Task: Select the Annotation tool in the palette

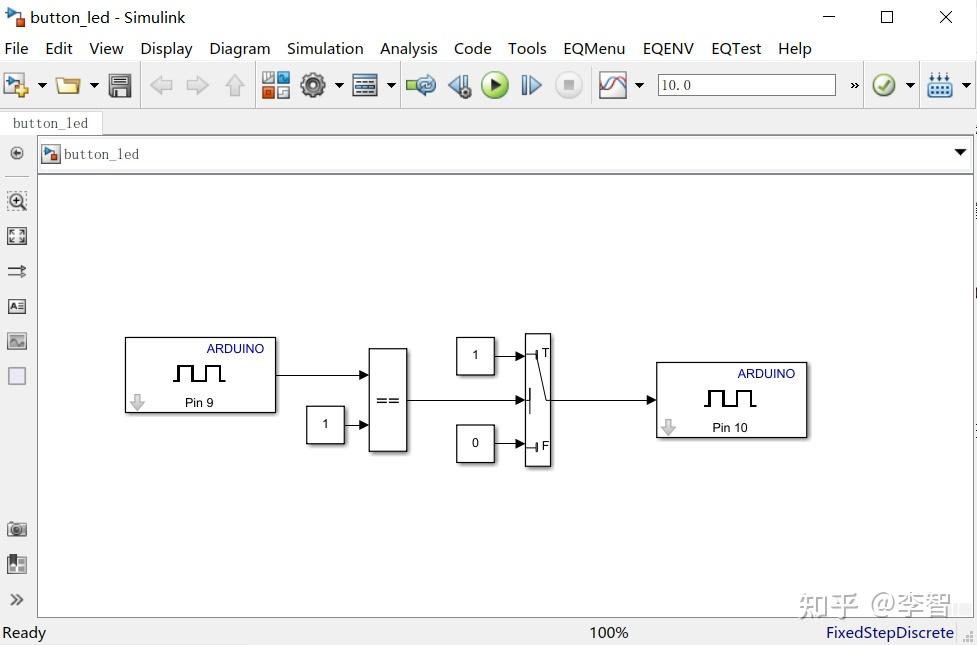Action: (x=17, y=306)
